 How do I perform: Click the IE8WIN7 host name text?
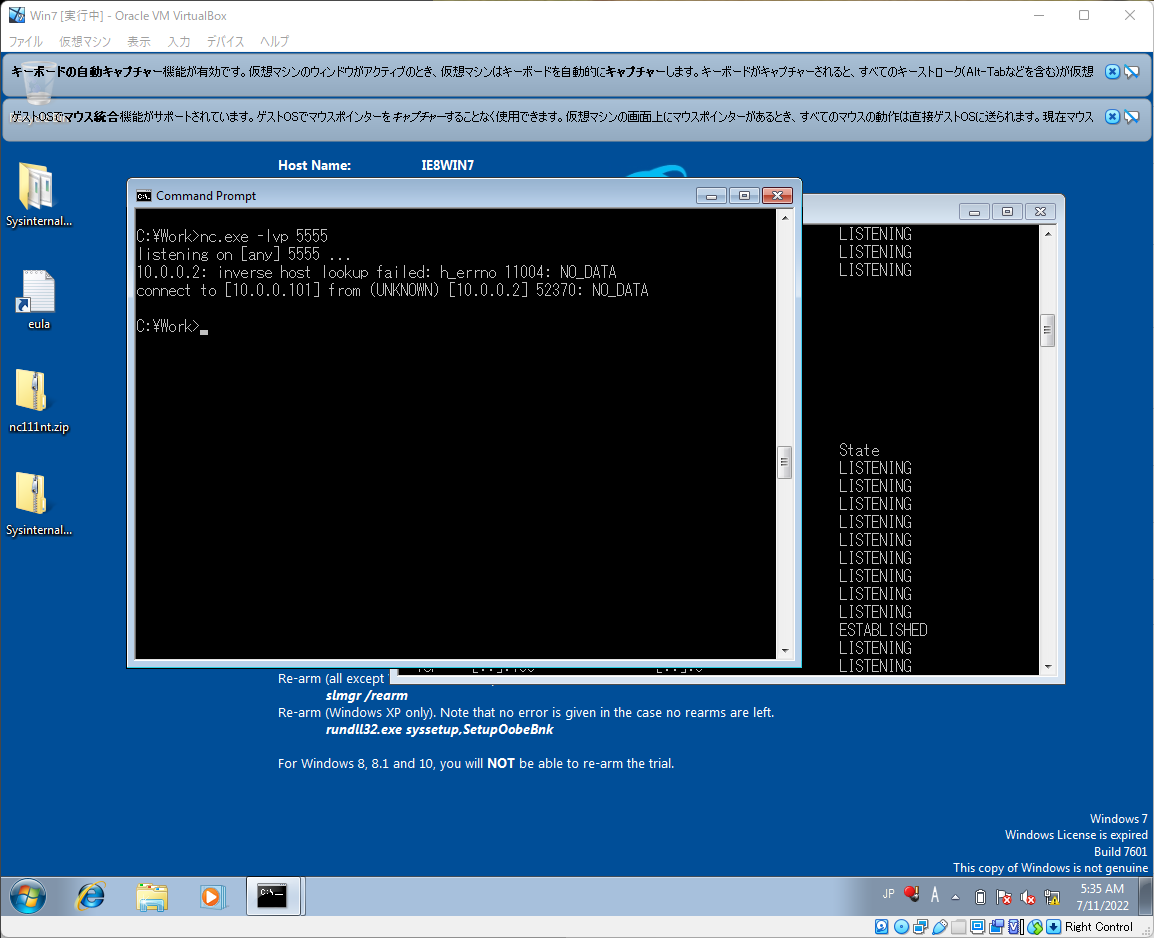(447, 165)
